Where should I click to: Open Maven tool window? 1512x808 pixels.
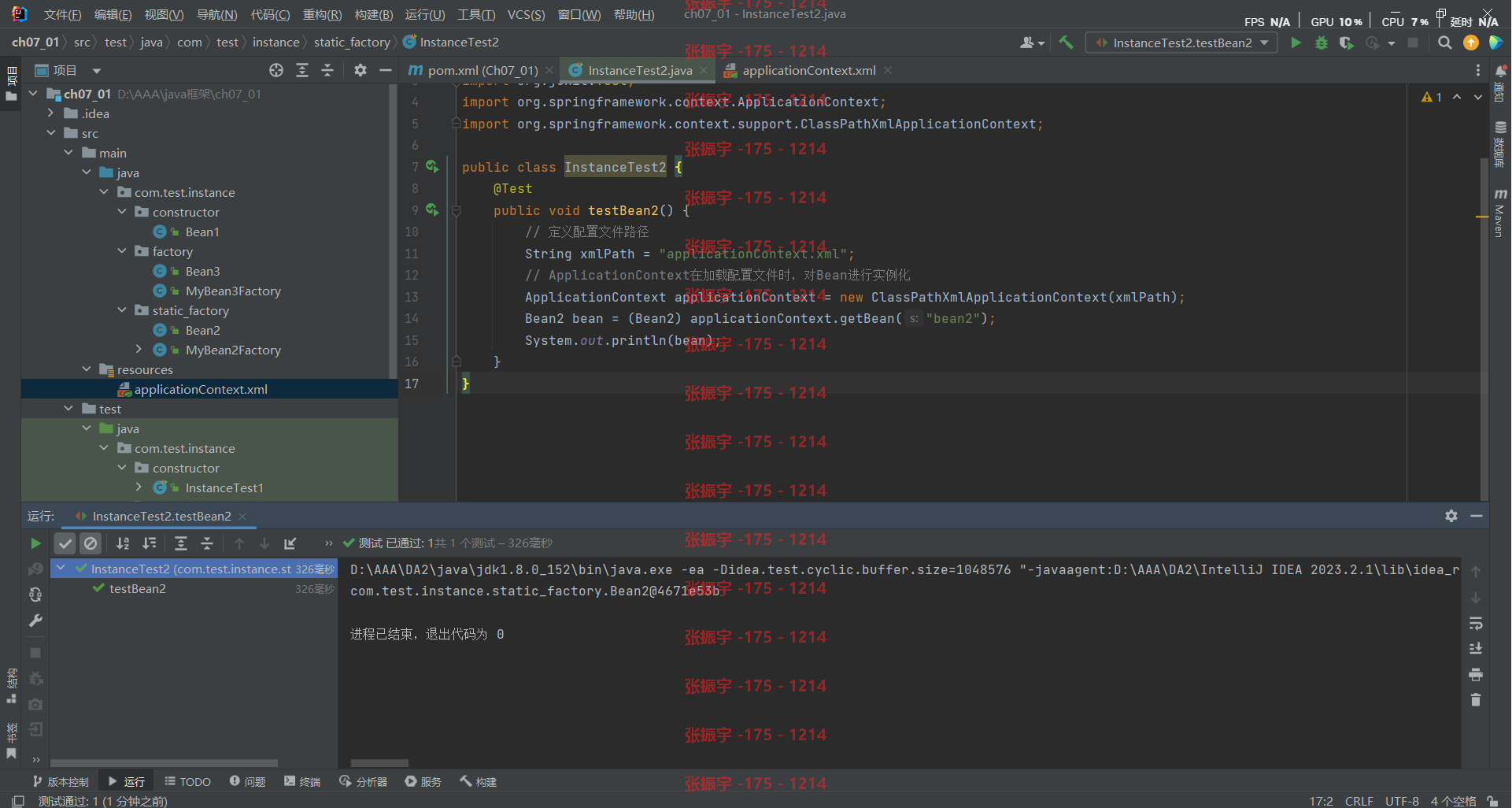pyautogui.click(x=1500, y=214)
